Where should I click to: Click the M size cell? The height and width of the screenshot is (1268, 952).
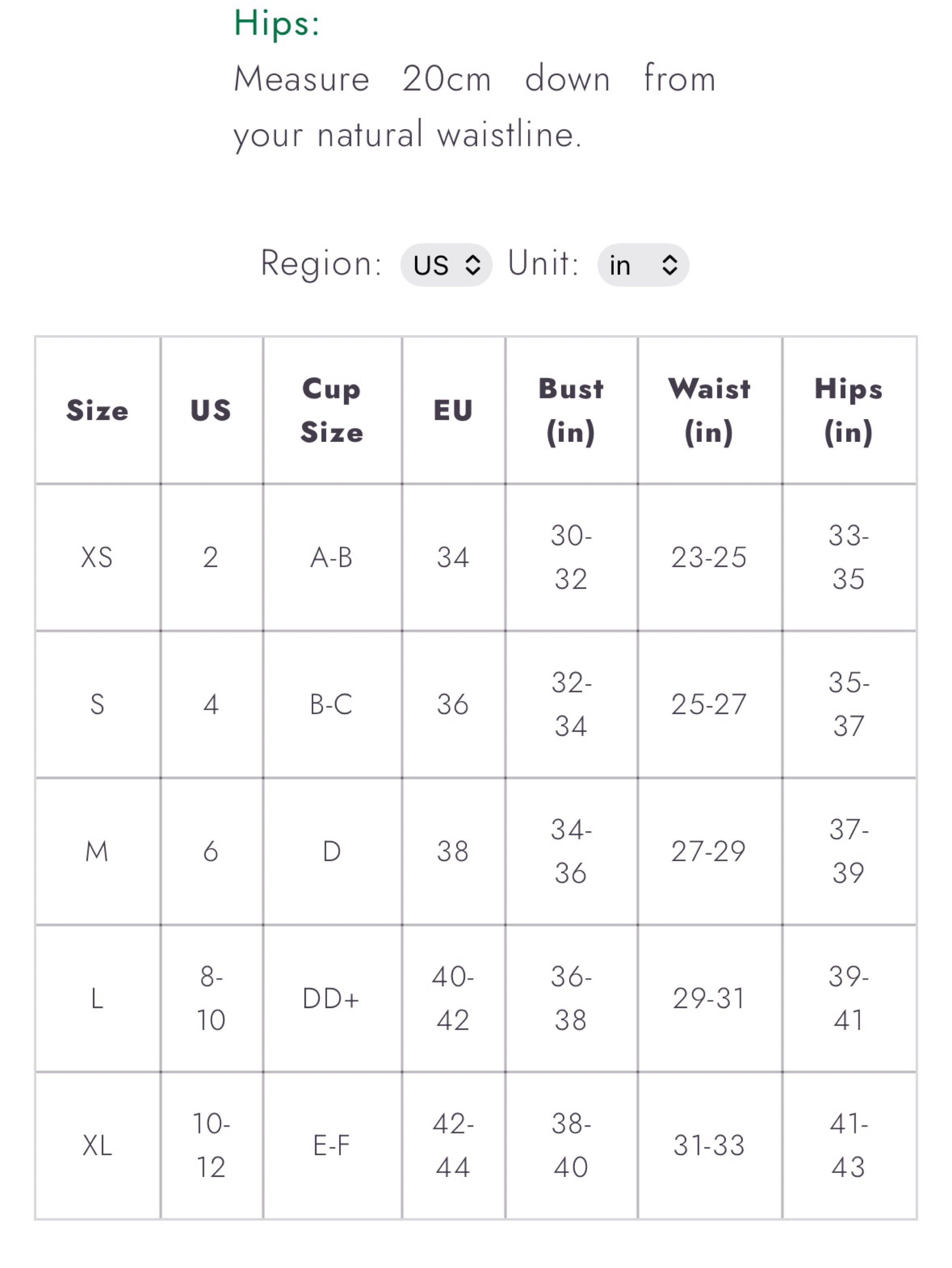coord(97,851)
